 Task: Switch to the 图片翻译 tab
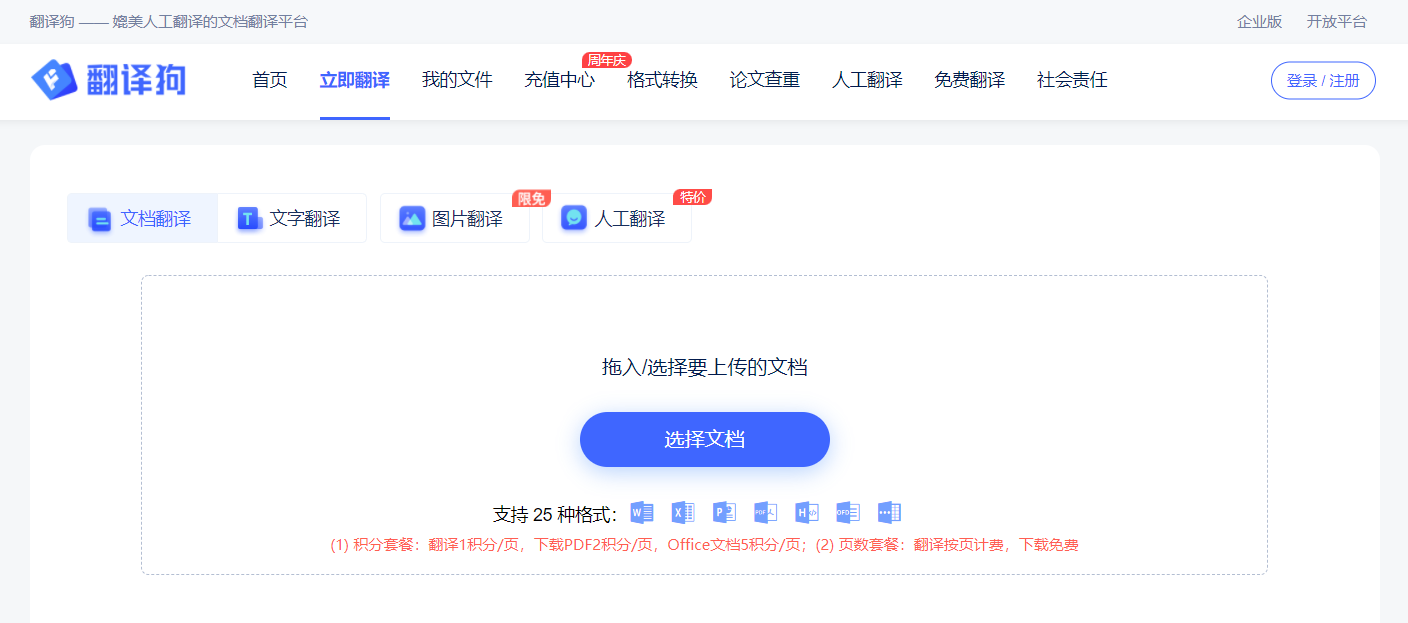[455, 218]
